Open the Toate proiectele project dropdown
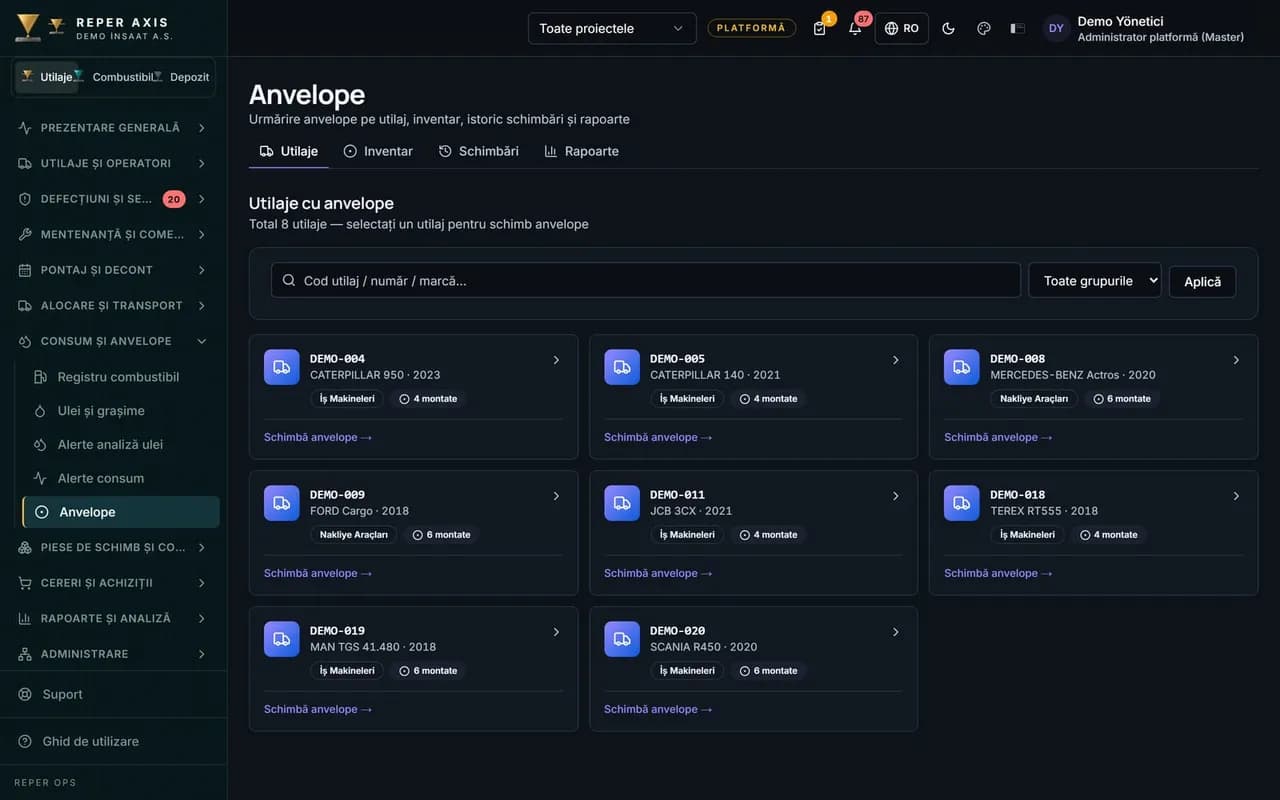The width and height of the screenshot is (1280, 800). pos(612,28)
